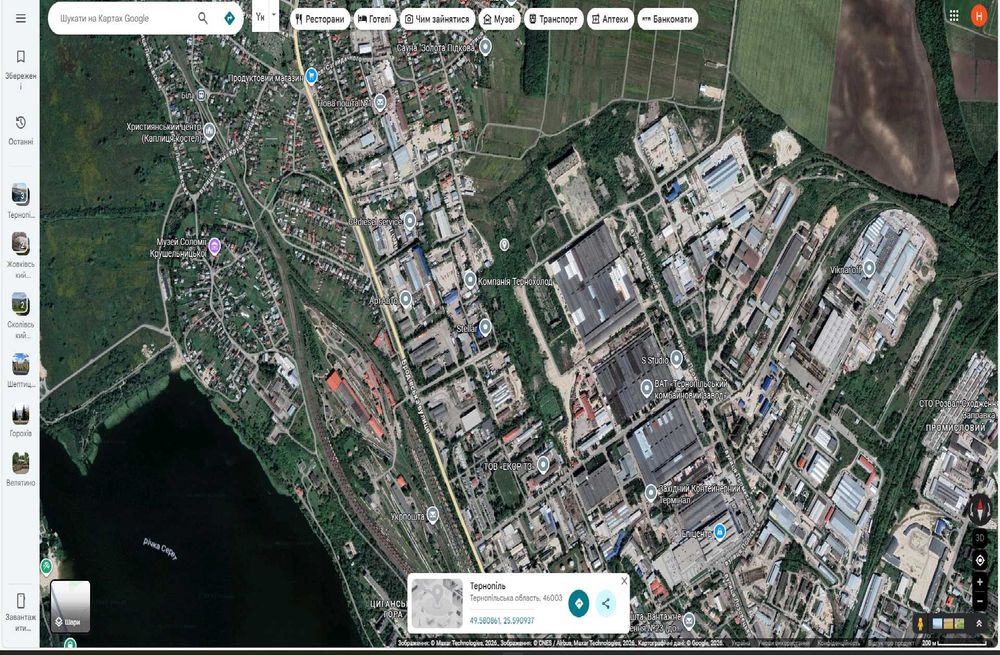Filter by Ресторани
The image size is (1000, 655).
320,19
